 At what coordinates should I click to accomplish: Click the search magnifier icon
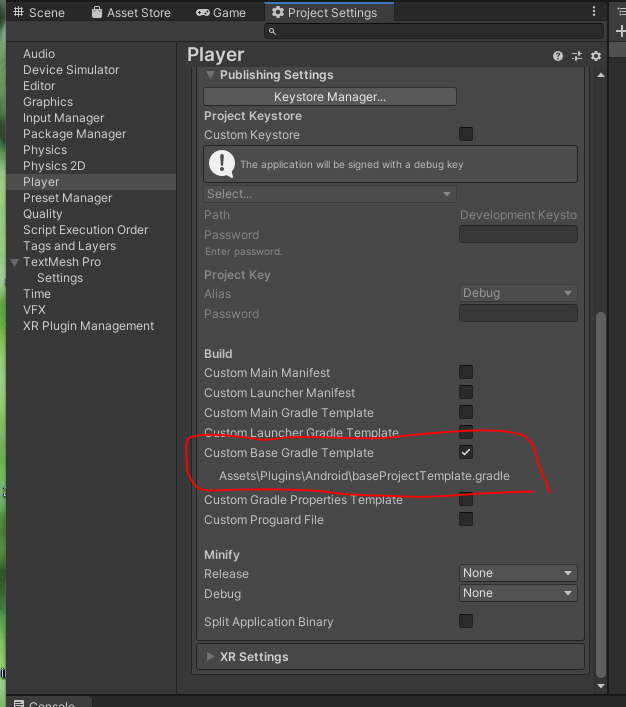[272, 31]
